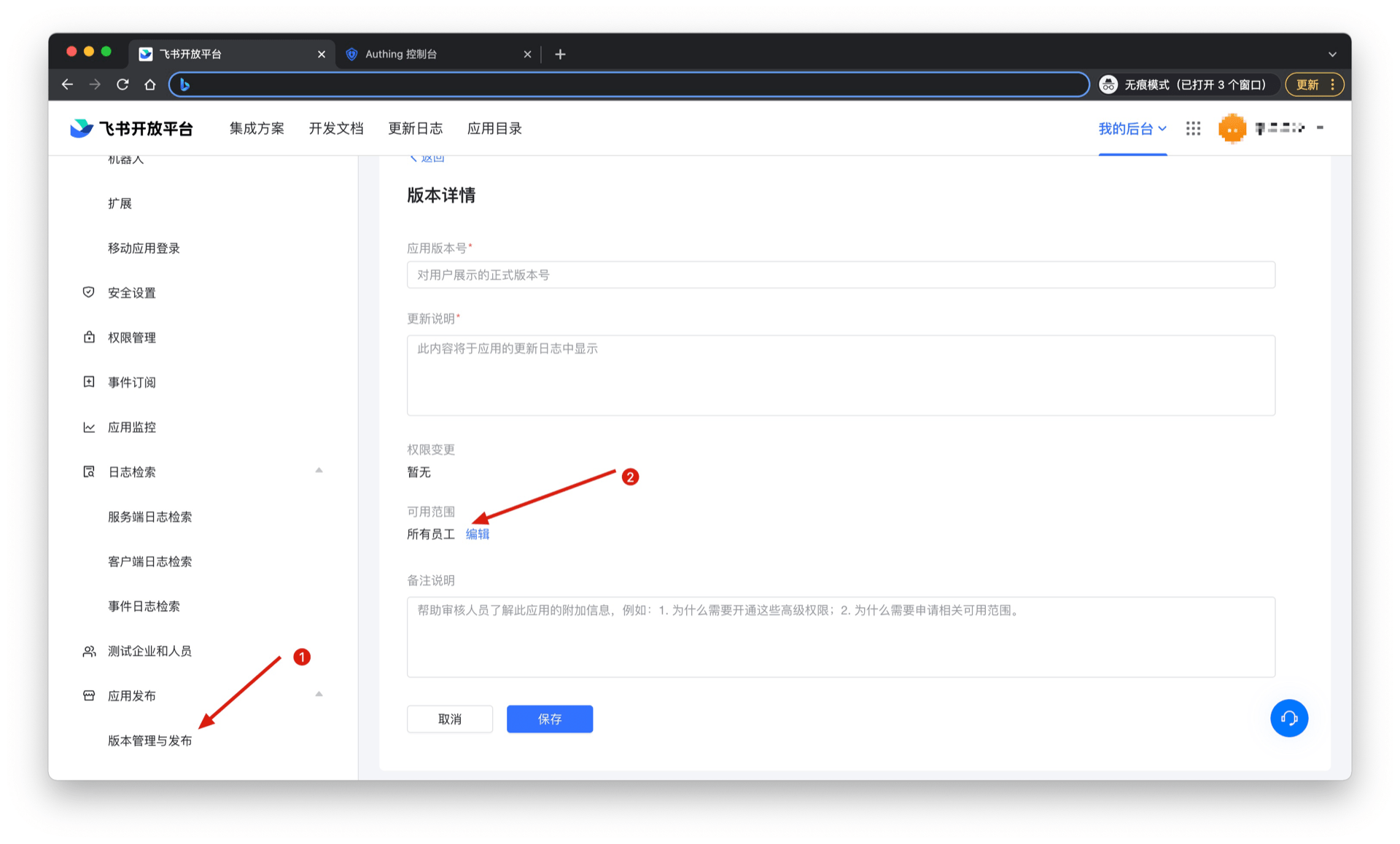
Task: Open the 我的后台 dropdown
Action: coord(1132,128)
